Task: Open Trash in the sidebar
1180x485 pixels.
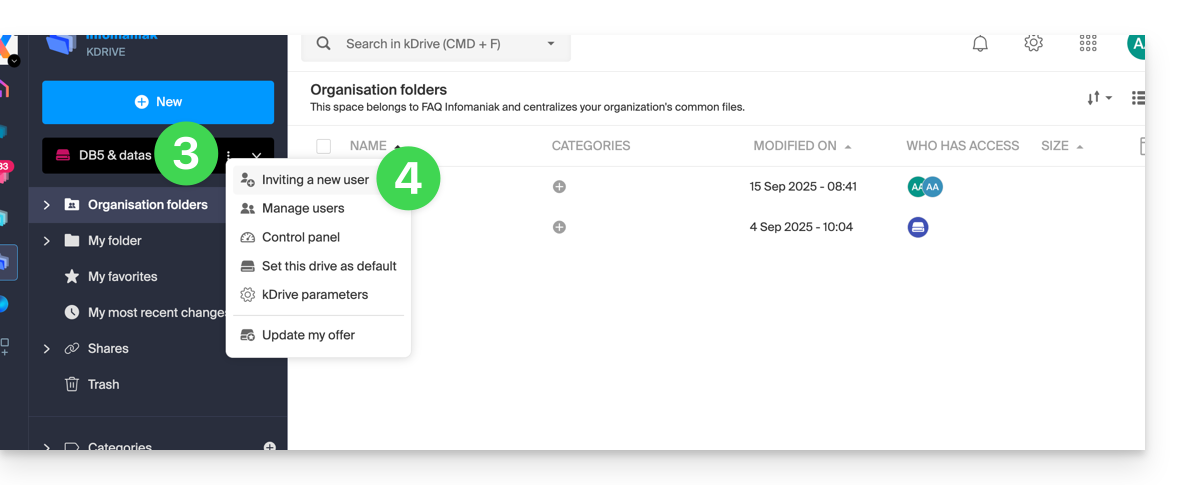Action: coord(103,384)
